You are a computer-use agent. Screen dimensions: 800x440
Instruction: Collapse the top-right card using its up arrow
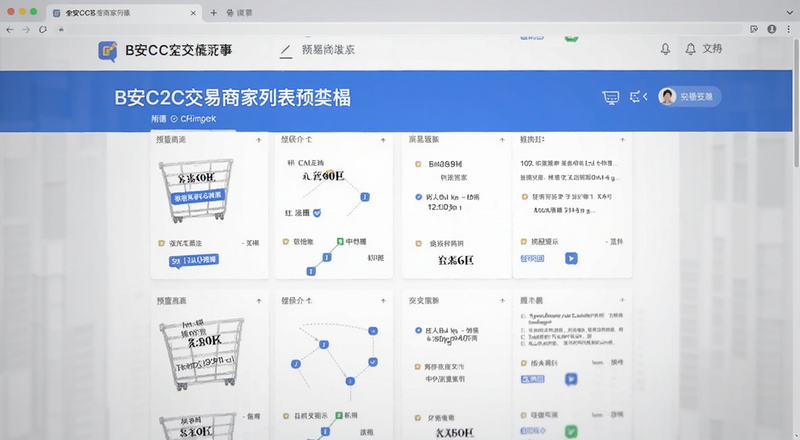coord(622,139)
